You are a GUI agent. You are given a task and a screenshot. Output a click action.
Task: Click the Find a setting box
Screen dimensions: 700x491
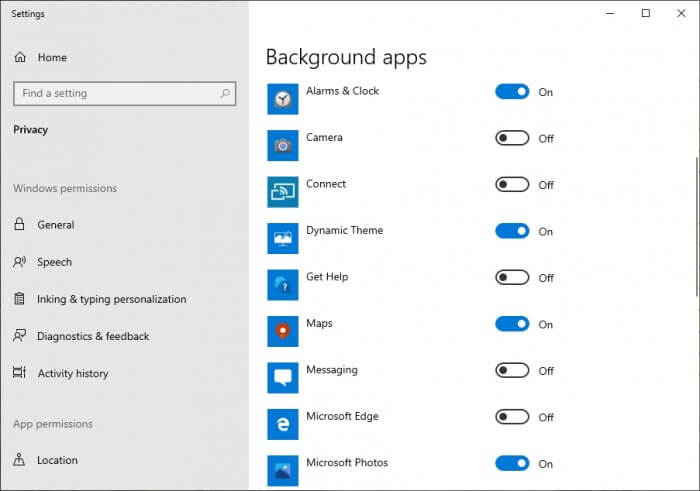pyautogui.click(x=125, y=93)
